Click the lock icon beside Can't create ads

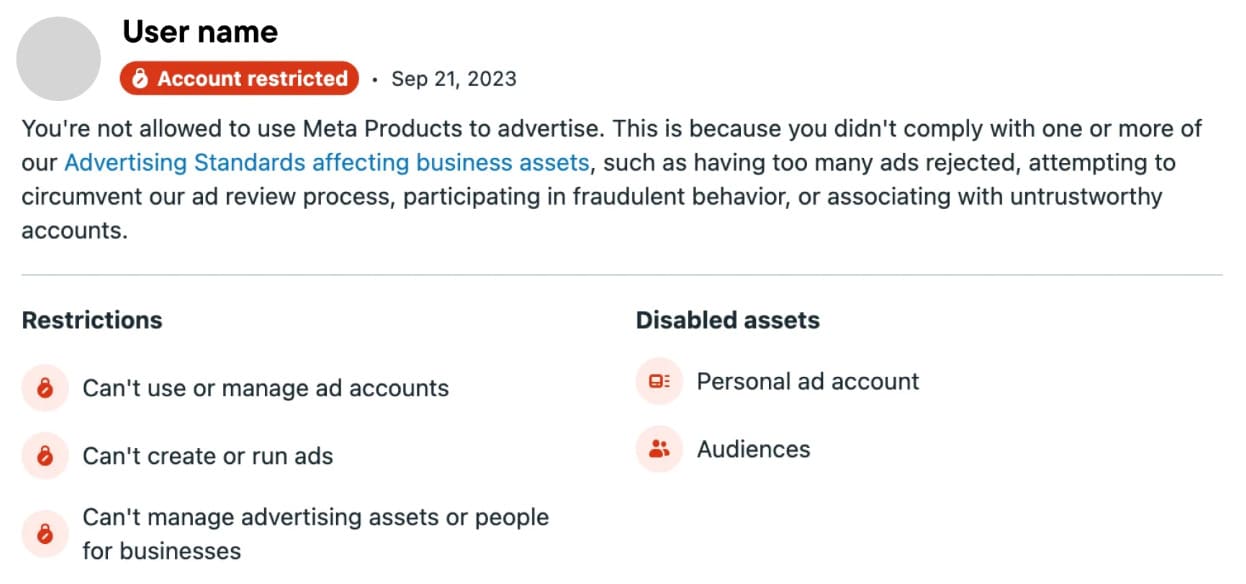coord(44,456)
